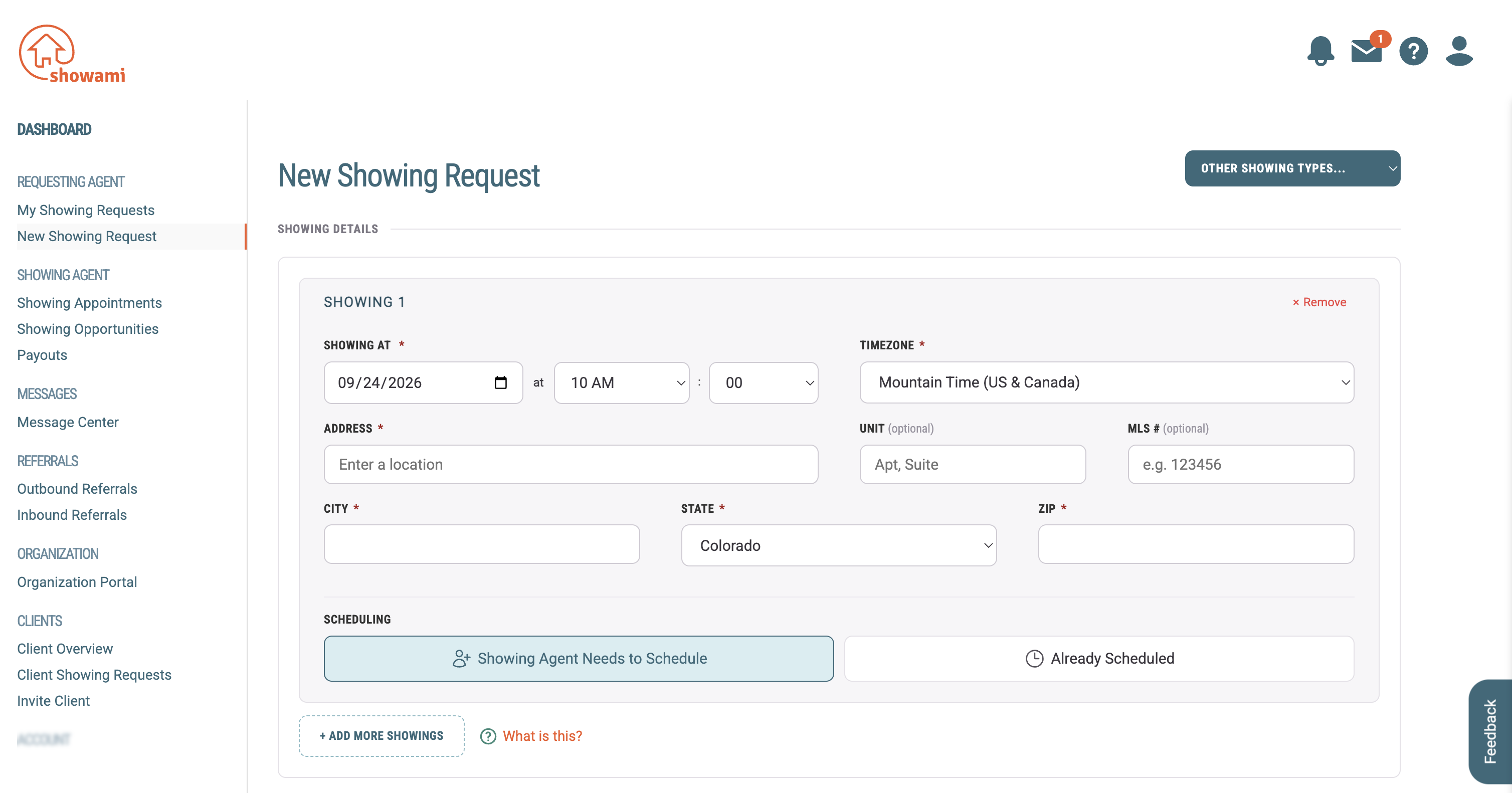This screenshot has height=793, width=1512.
Task: Open Payouts page
Action: pyautogui.click(x=42, y=355)
